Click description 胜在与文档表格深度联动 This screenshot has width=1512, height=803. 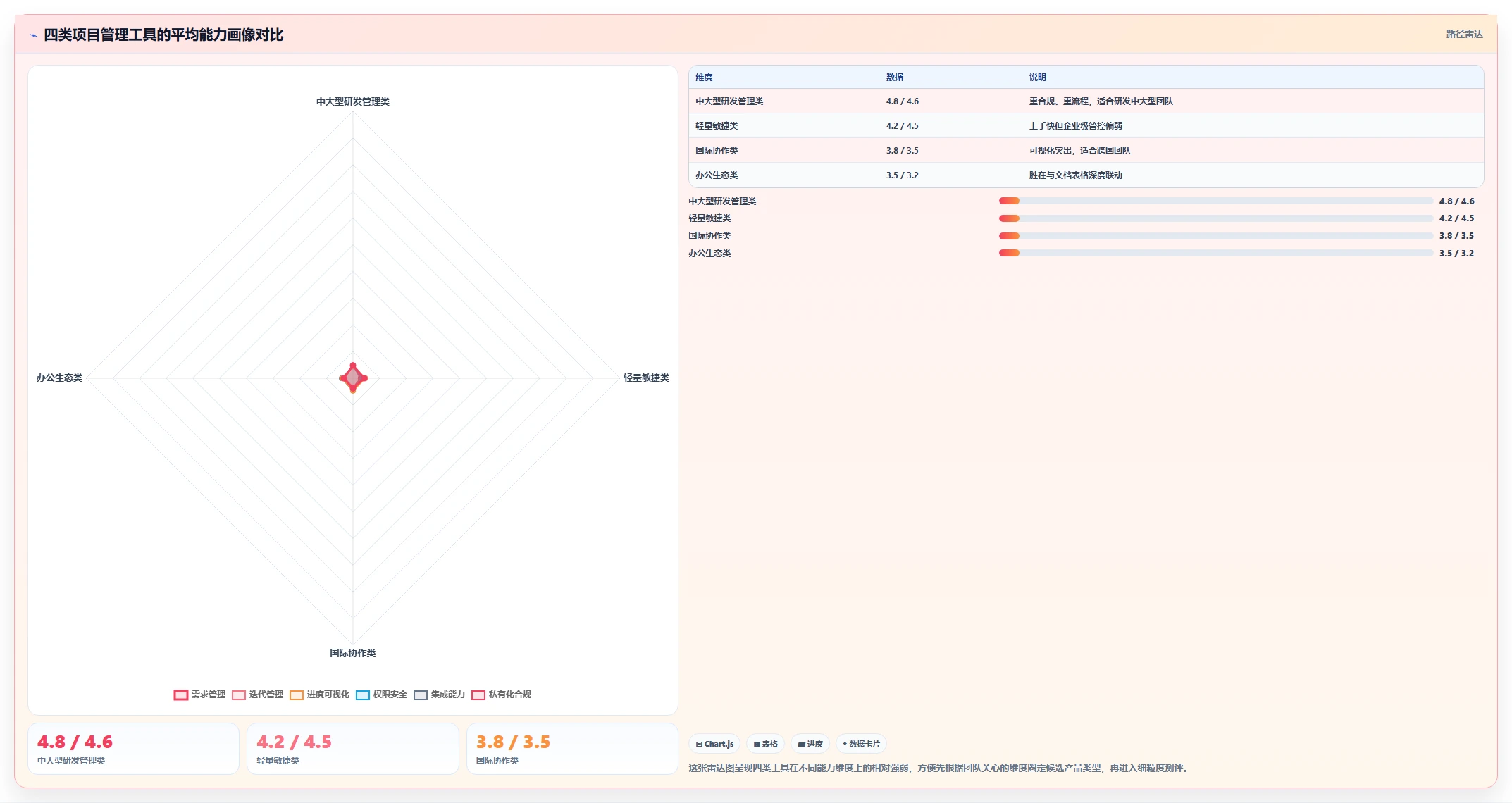1075,175
